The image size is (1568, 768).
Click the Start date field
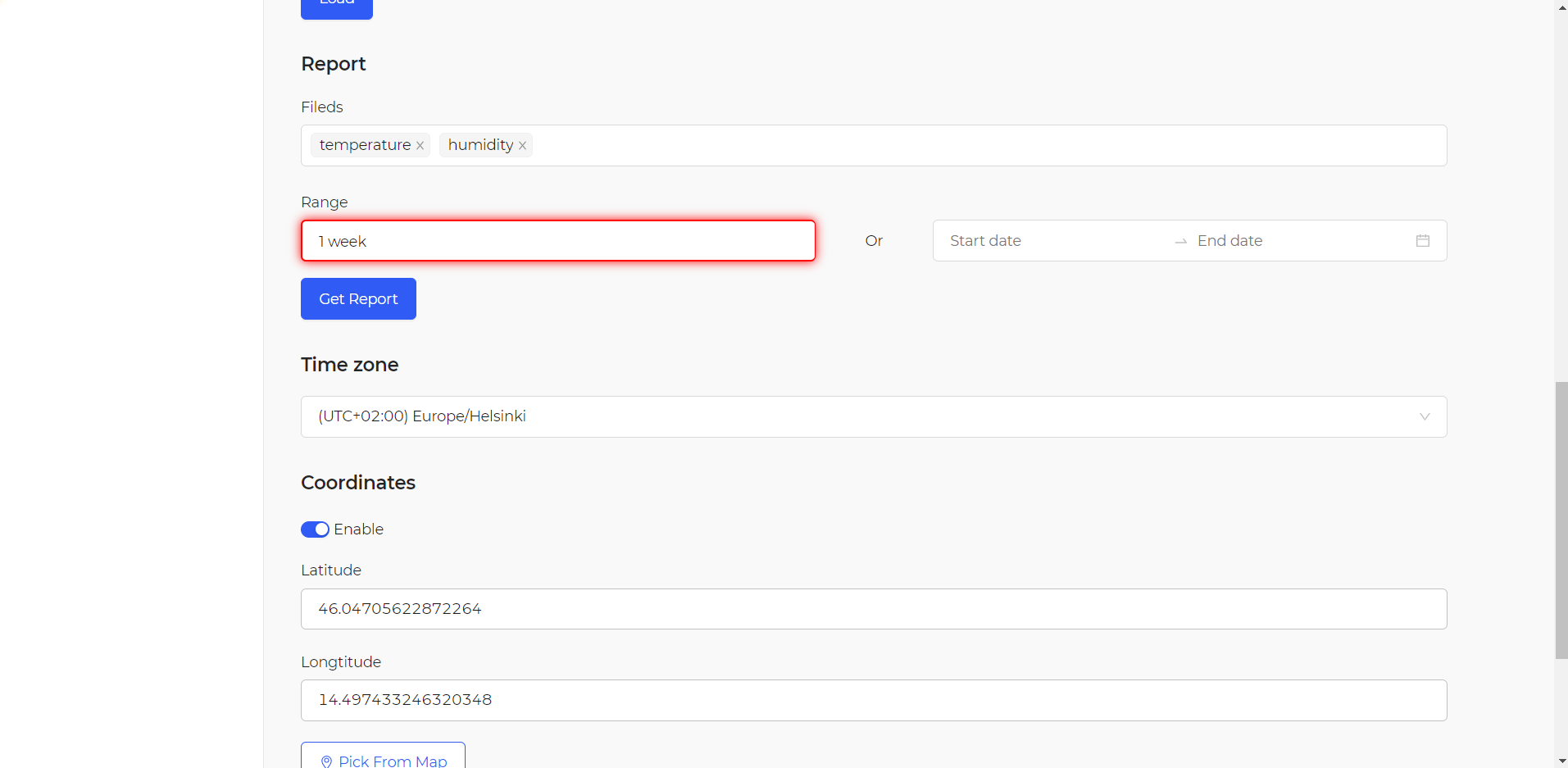pos(1049,241)
